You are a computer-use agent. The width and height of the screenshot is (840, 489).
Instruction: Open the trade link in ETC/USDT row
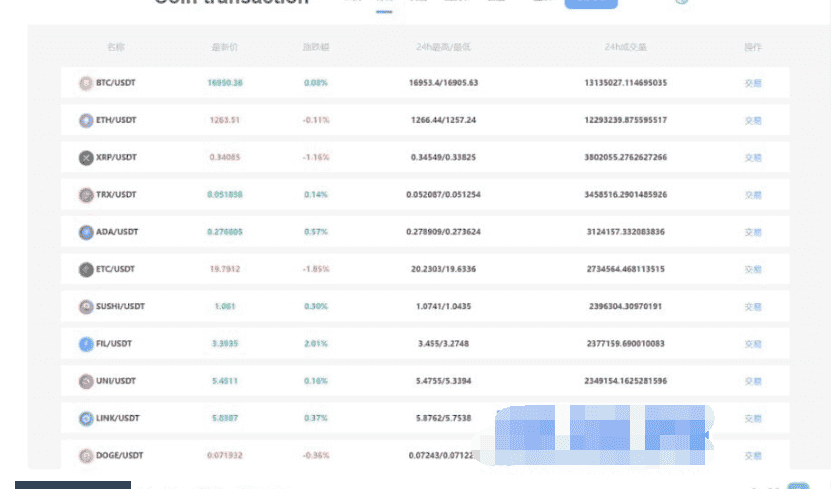753,269
